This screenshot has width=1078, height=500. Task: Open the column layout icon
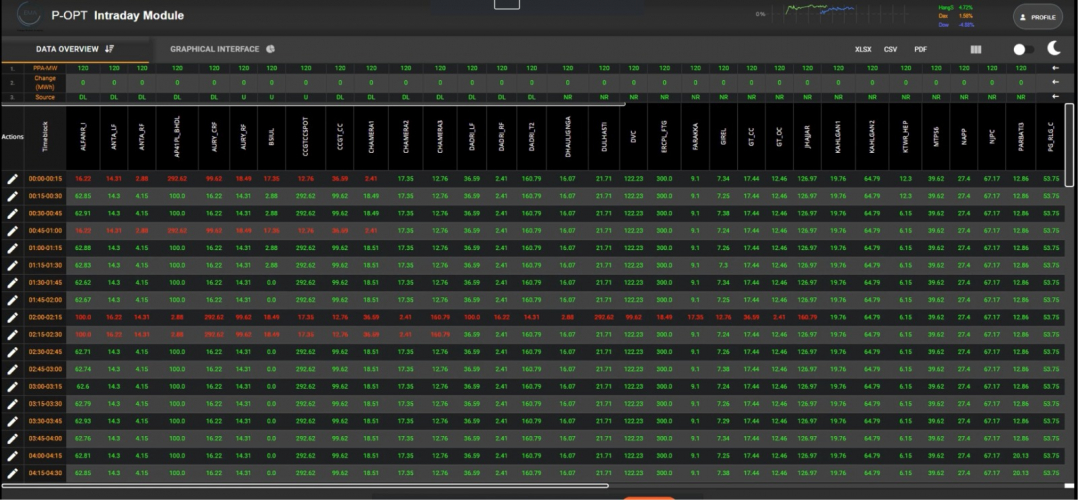click(976, 50)
